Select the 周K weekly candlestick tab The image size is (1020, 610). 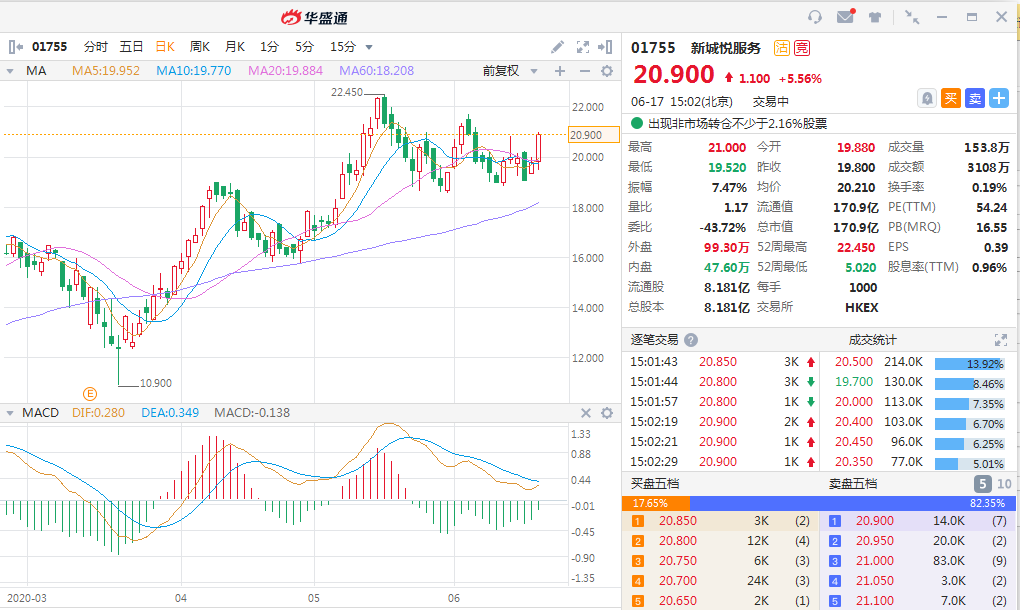(x=200, y=47)
